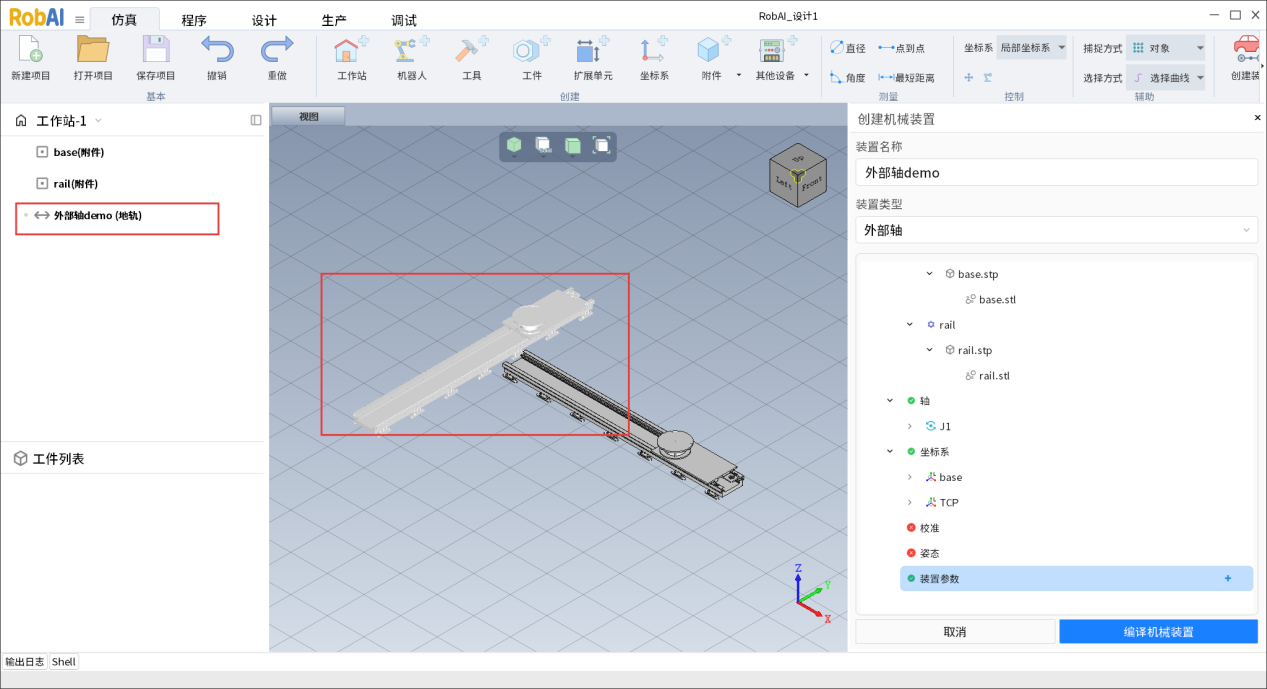Select the 直径 (diameter) measure tool

tap(848, 48)
